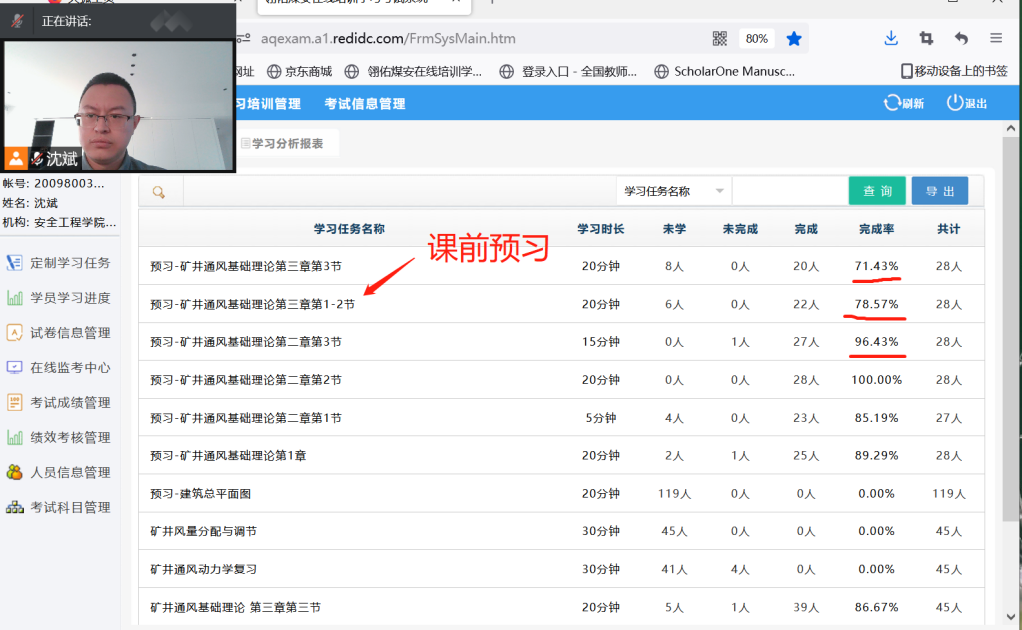
Task: Open the browser hamburger menu
Action: (x=996, y=38)
